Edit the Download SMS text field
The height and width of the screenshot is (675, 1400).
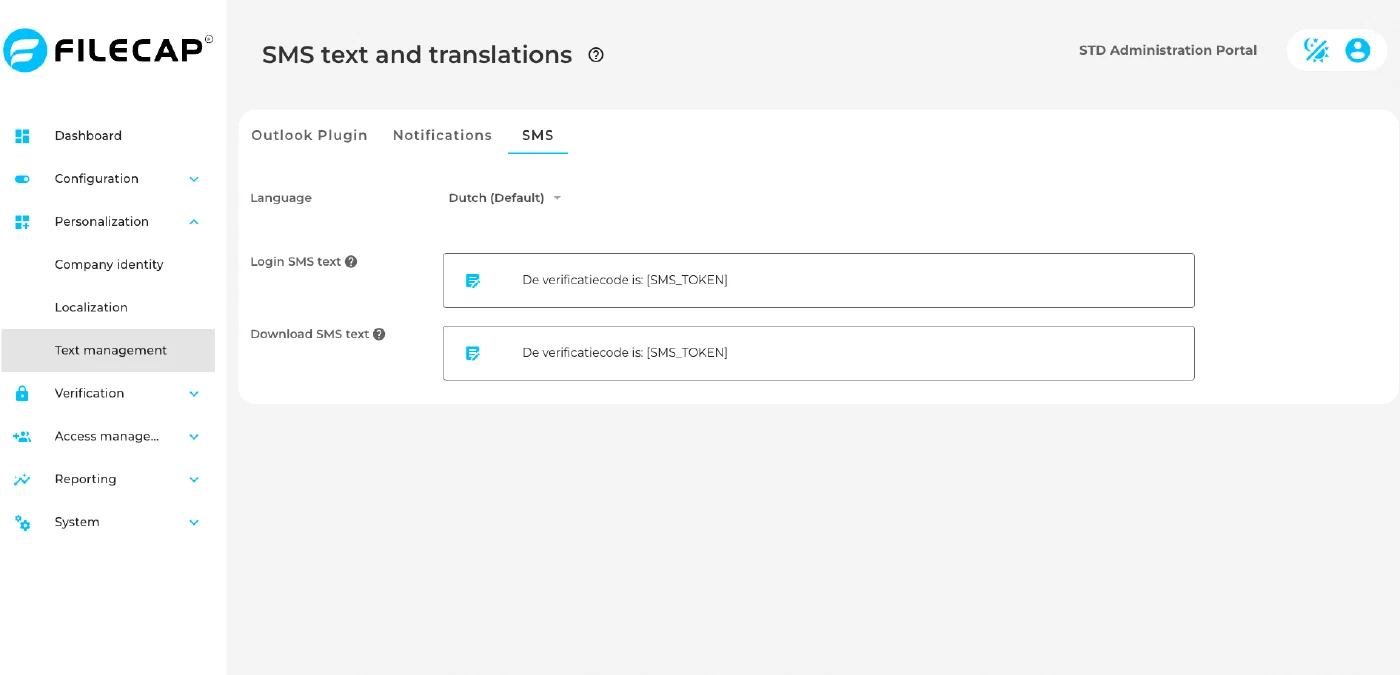point(819,353)
